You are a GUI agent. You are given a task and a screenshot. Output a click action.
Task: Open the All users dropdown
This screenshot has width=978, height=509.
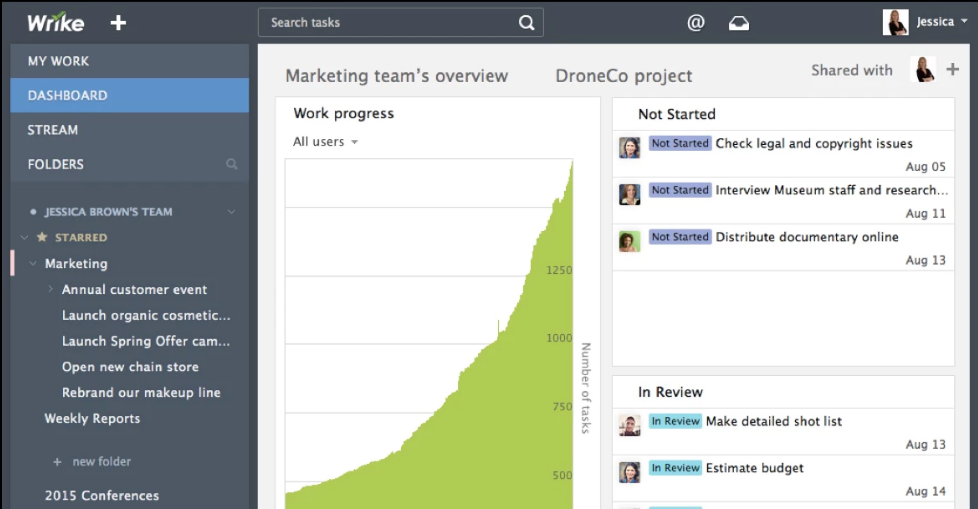[x=325, y=142]
